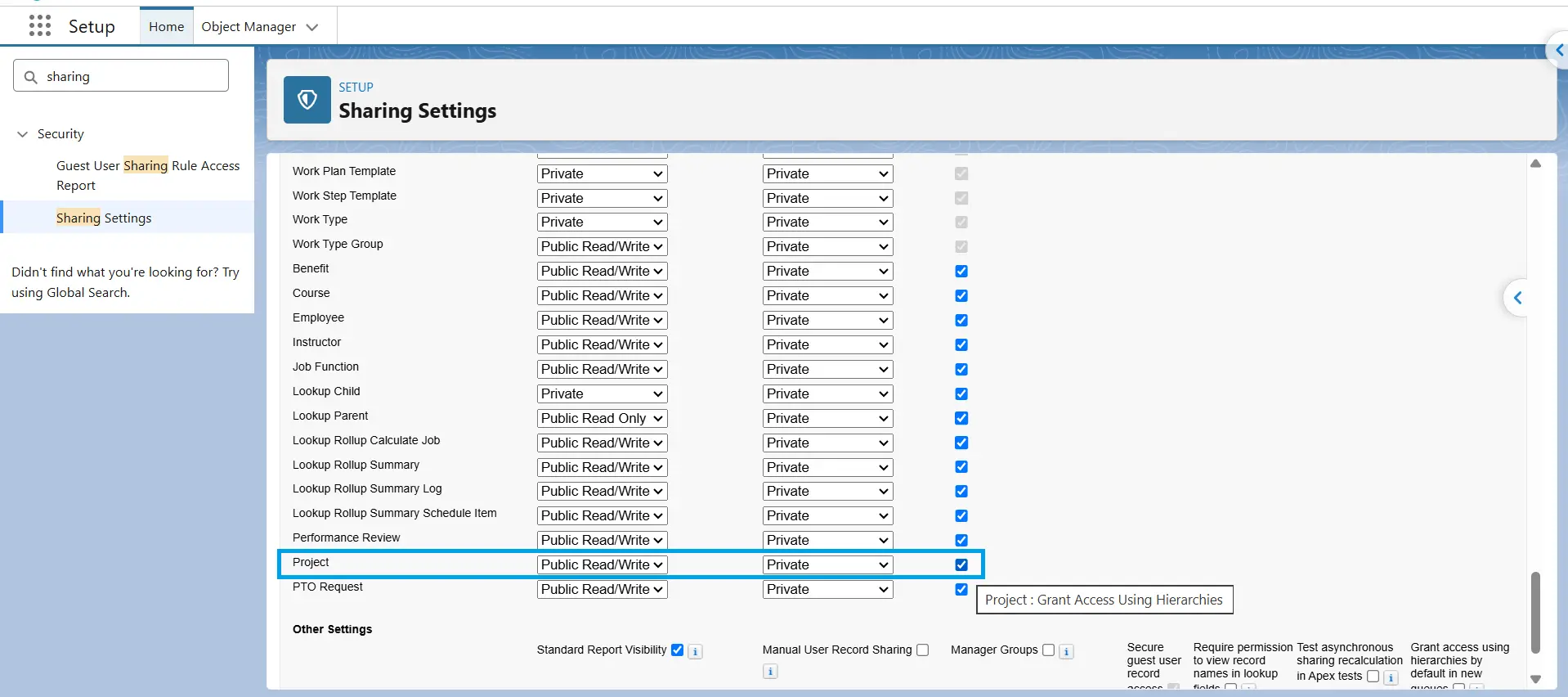Screen dimensions: 1568x697
Task: Open Standard Report Visibility info icon
Action: (x=695, y=651)
